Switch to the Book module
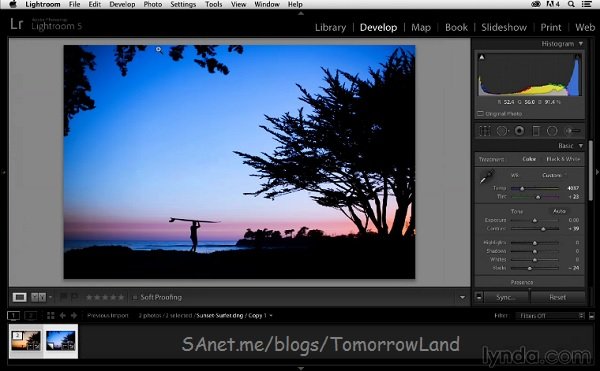This screenshot has height=371, width=600. pos(456,28)
